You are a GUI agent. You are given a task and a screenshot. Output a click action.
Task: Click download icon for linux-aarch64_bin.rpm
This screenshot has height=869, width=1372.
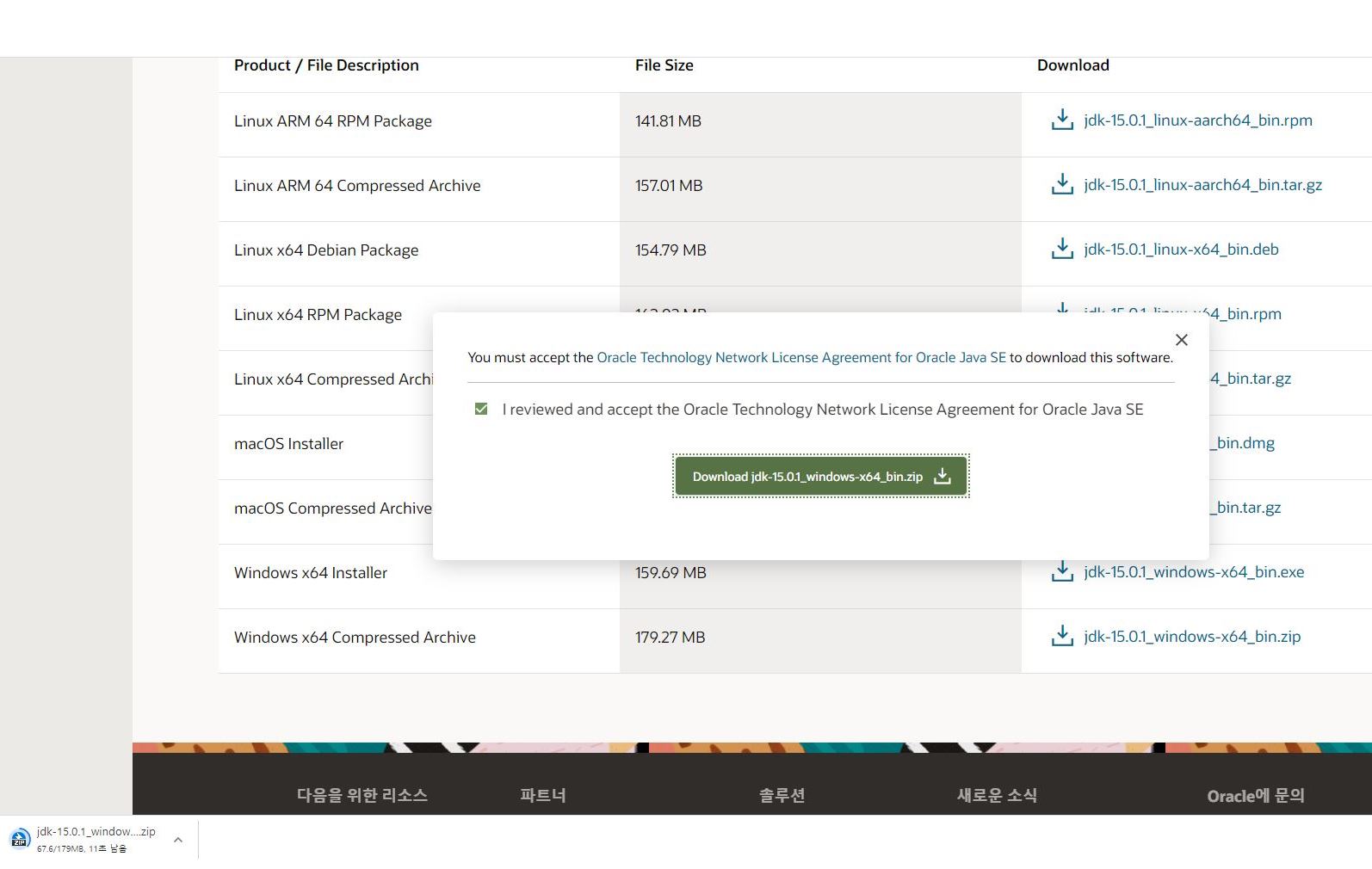pos(1062,120)
